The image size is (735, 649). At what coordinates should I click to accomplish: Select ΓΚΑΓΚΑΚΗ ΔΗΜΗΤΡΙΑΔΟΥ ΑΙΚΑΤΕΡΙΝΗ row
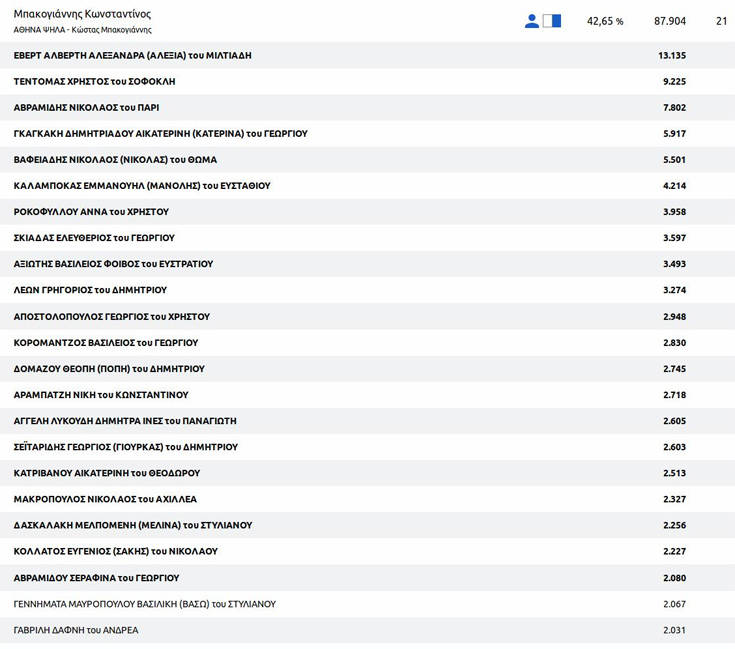pos(160,134)
